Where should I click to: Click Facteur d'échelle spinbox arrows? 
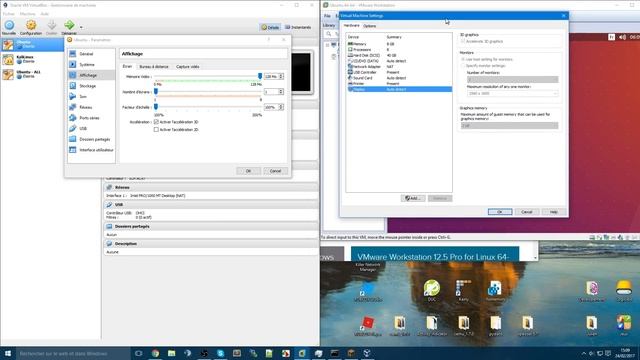(281, 107)
